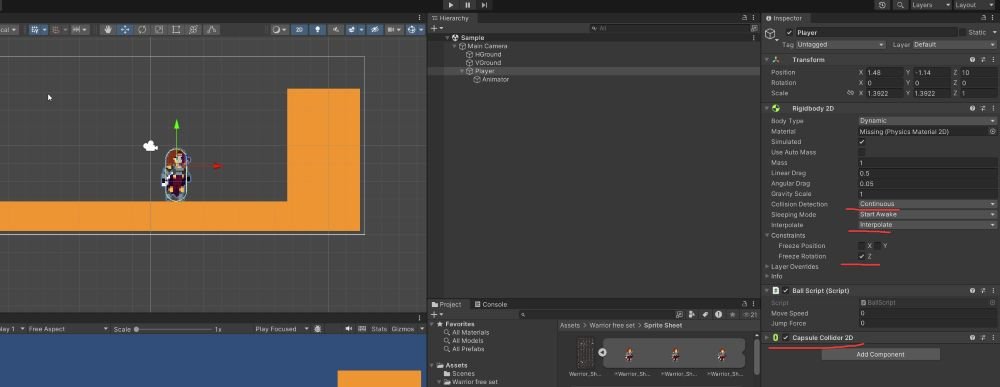Toggle scene visibility hidden-objects icon

376,29
